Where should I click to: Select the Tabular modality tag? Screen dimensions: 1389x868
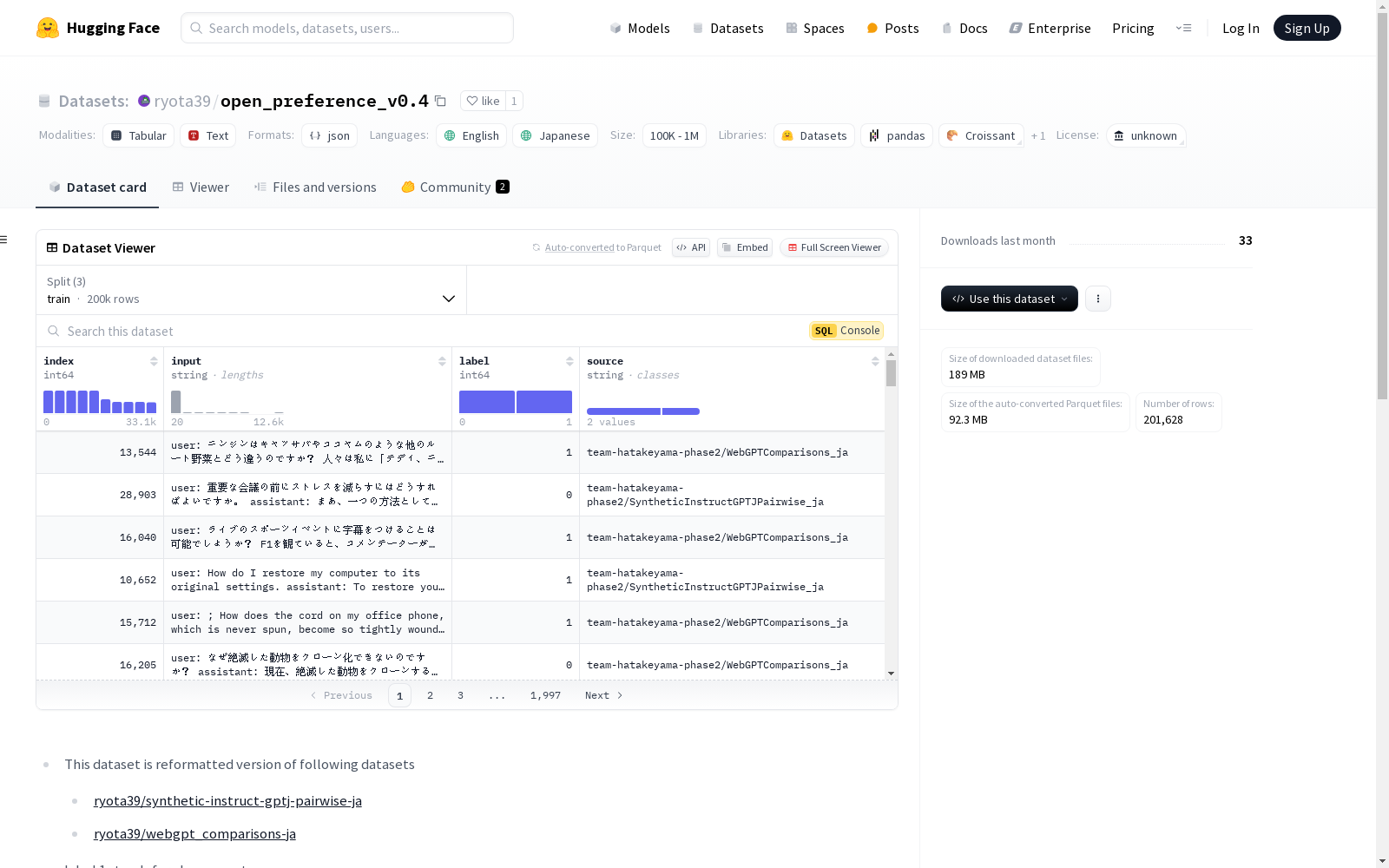click(139, 135)
